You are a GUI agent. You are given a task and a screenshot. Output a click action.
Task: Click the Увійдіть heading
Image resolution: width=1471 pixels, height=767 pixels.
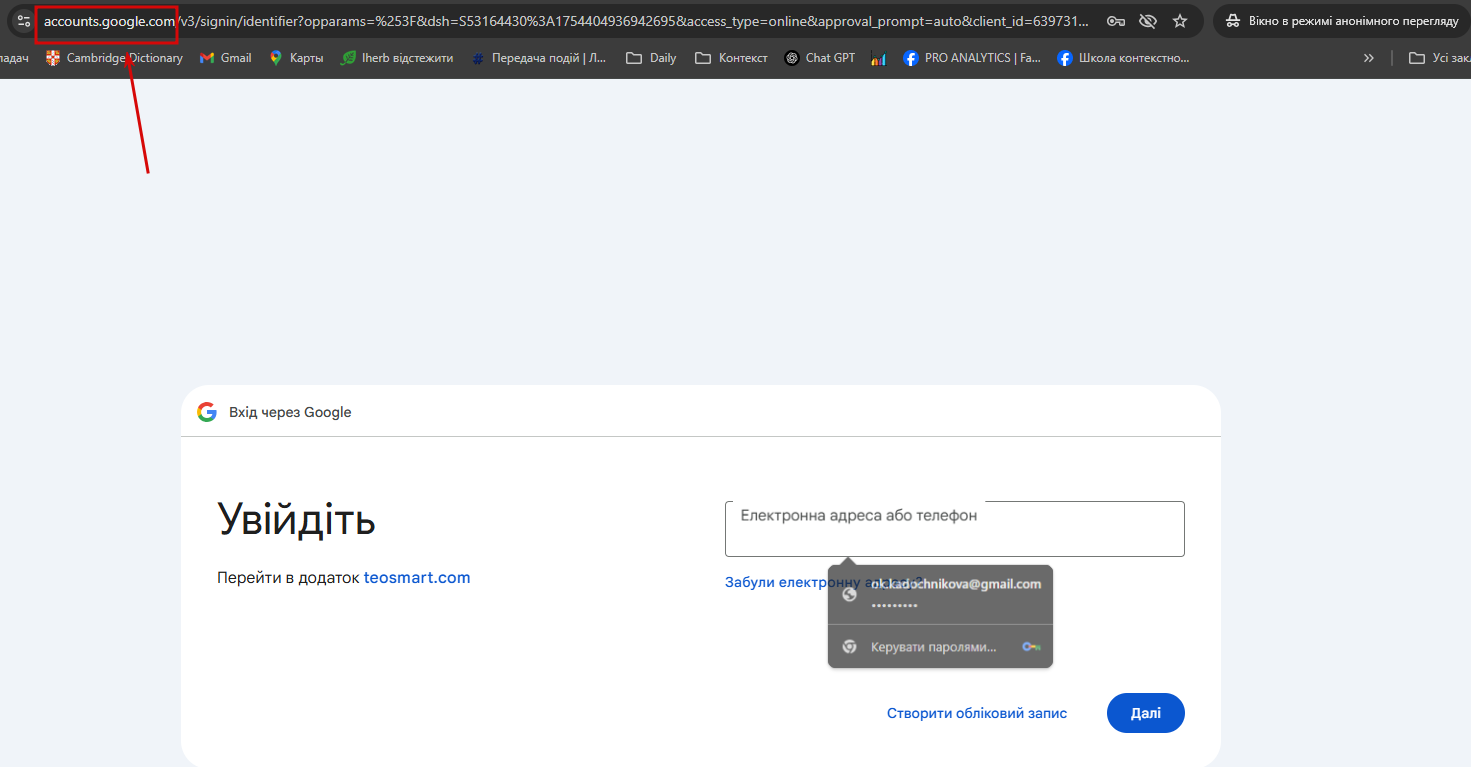[296, 519]
